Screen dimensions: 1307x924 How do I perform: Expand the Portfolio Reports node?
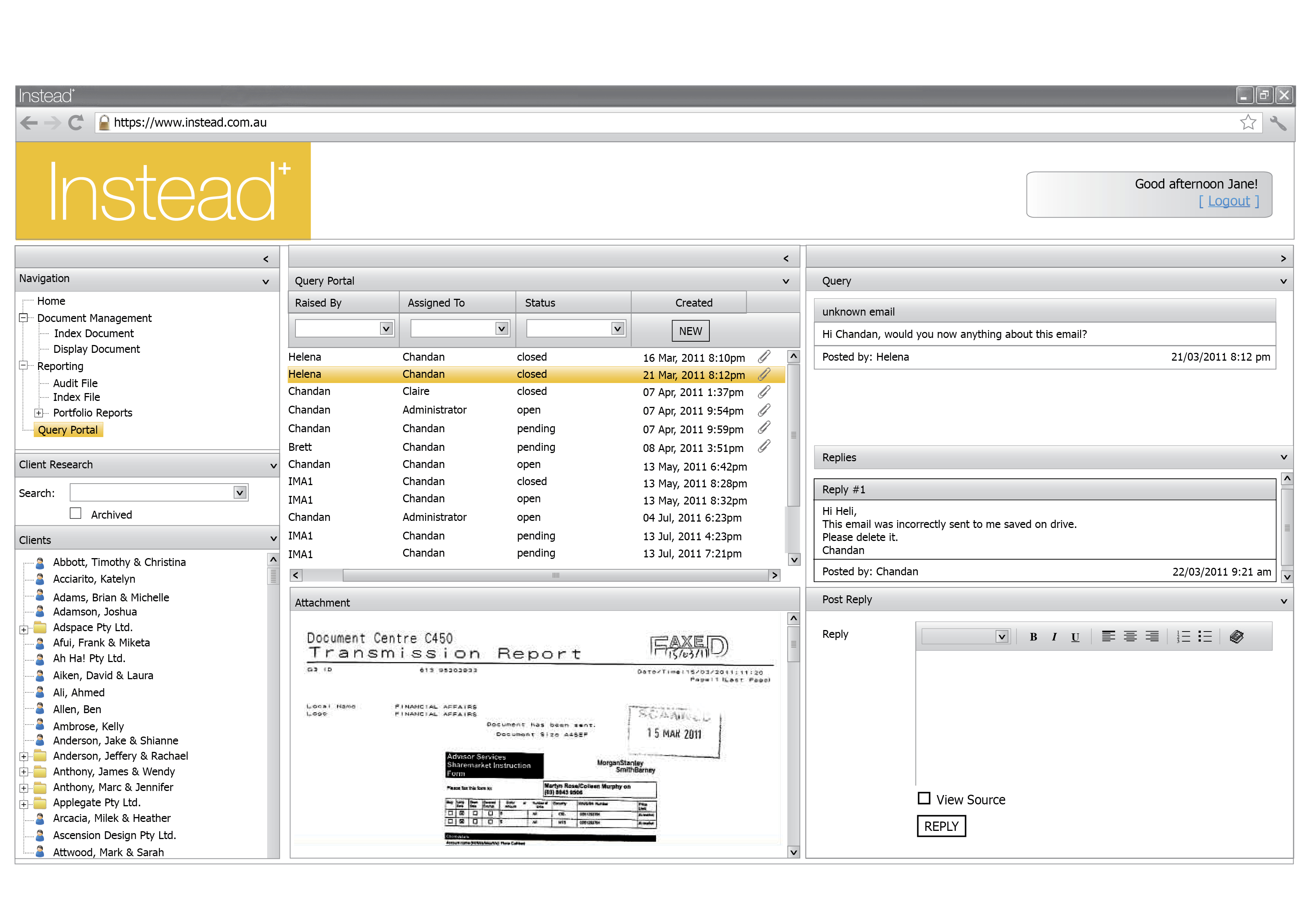point(39,413)
